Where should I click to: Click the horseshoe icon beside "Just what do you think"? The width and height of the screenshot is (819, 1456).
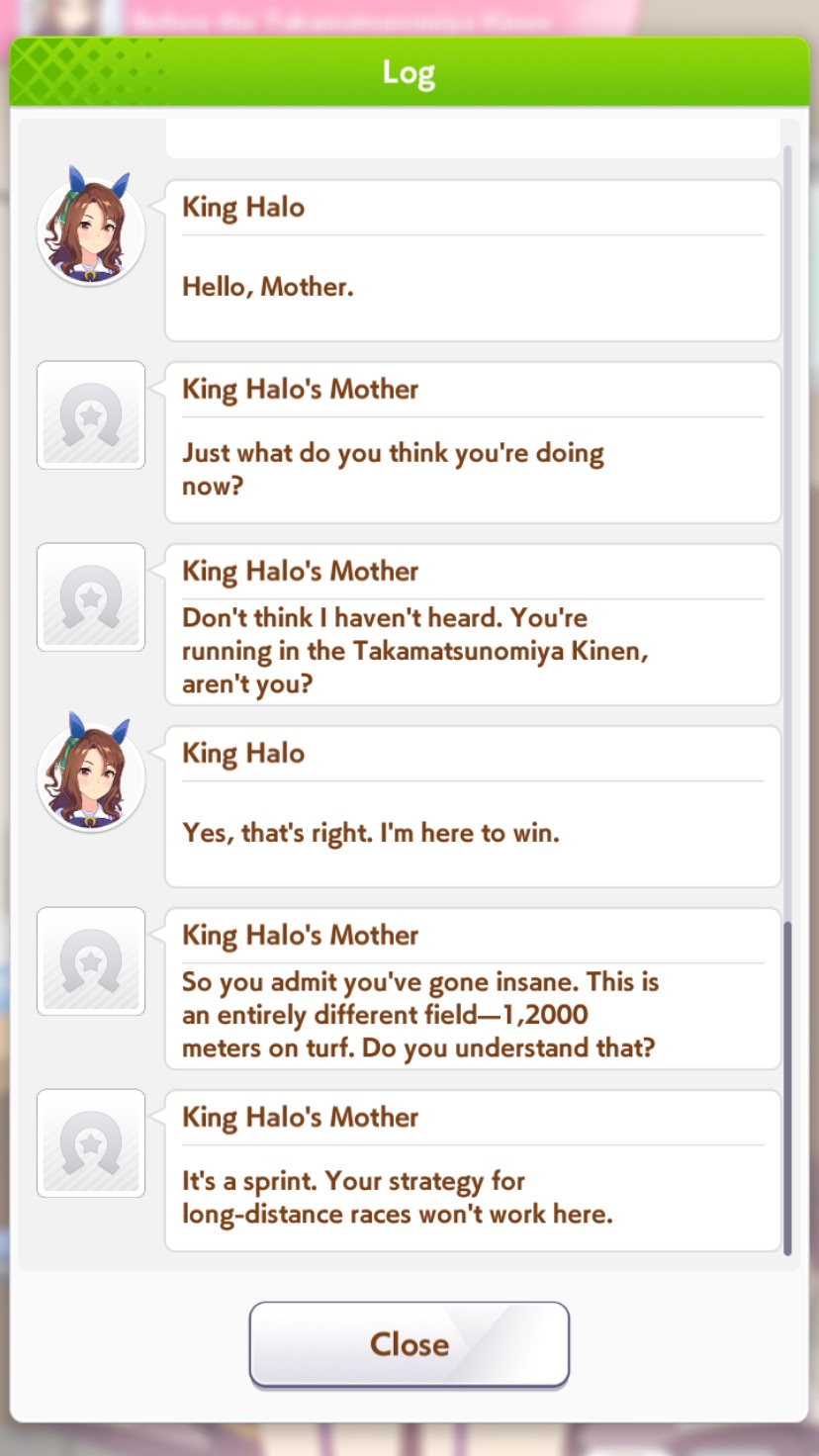pos(91,415)
